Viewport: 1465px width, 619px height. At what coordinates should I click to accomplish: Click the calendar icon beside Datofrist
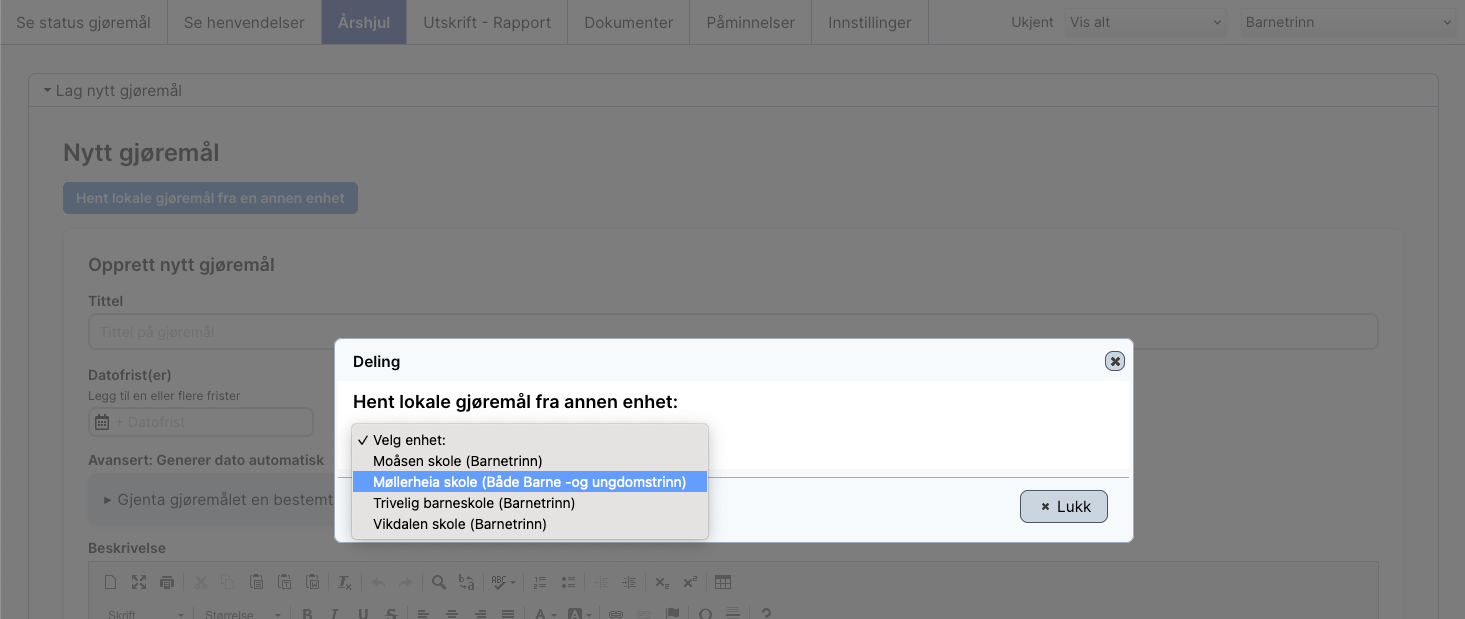pos(101,422)
